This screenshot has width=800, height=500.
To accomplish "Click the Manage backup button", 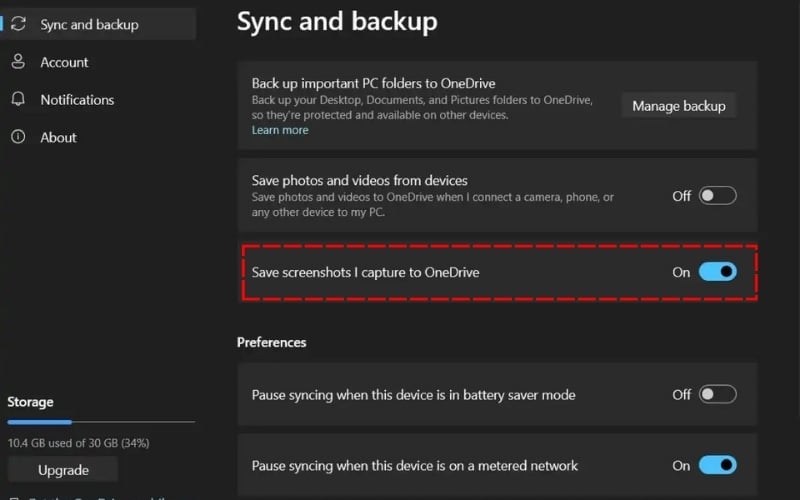I will click(x=679, y=106).
